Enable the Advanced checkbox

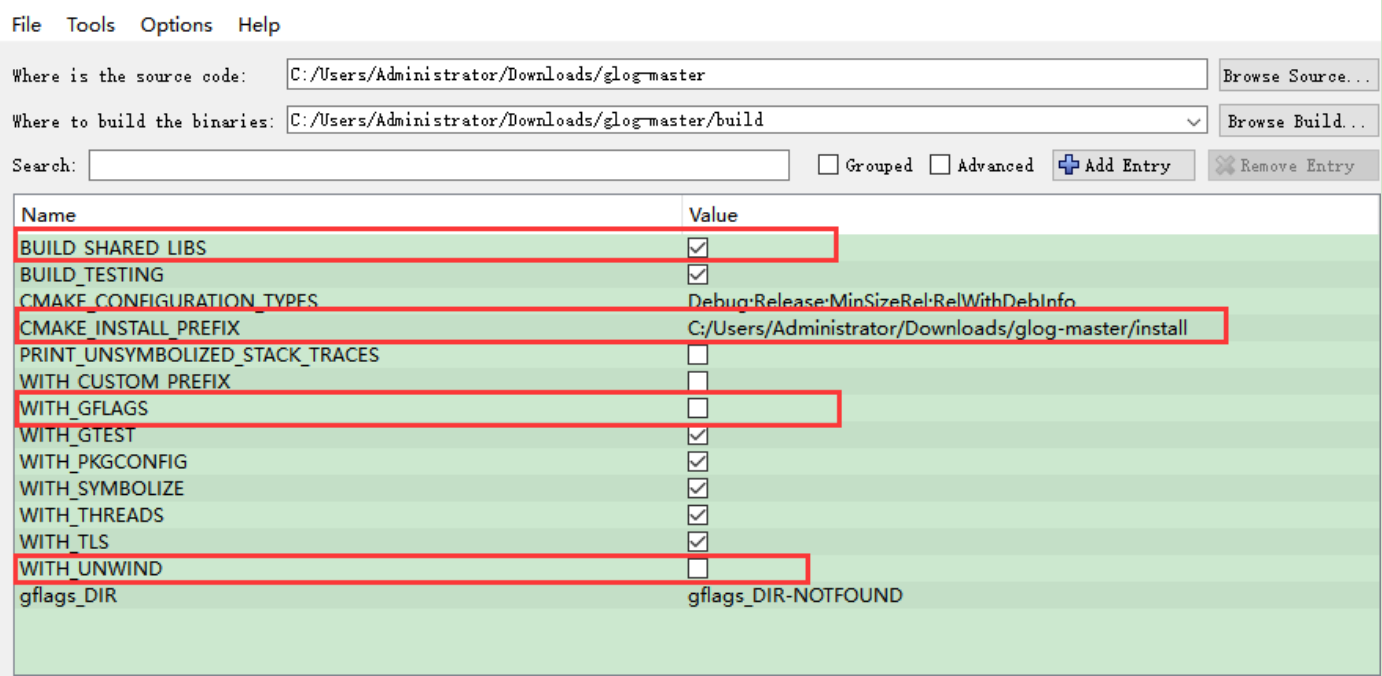(940, 164)
